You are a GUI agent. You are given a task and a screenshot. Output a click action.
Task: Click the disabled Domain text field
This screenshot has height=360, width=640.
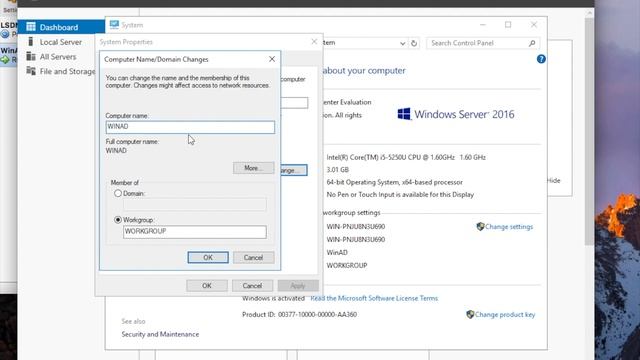pyautogui.click(x=195, y=204)
